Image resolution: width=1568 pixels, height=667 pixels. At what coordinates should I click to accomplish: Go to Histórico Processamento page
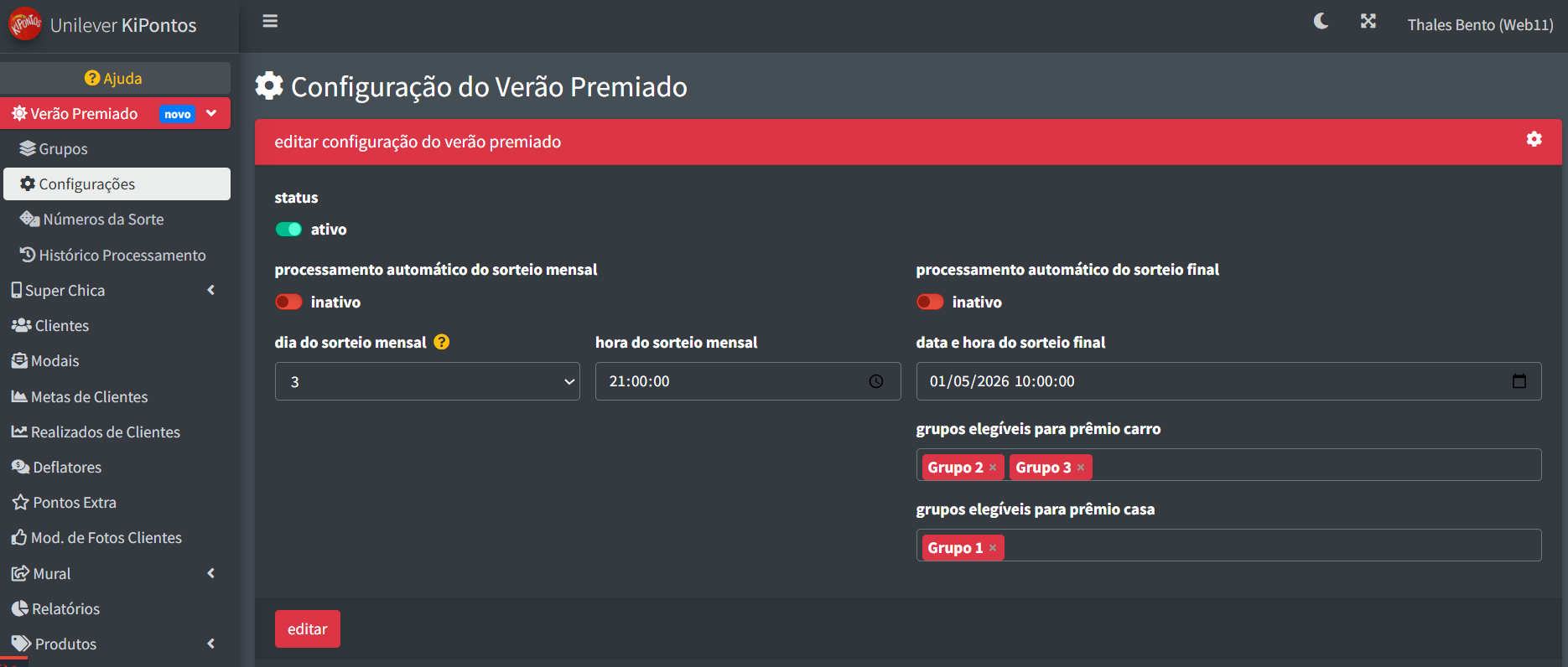(x=122, y=256)
